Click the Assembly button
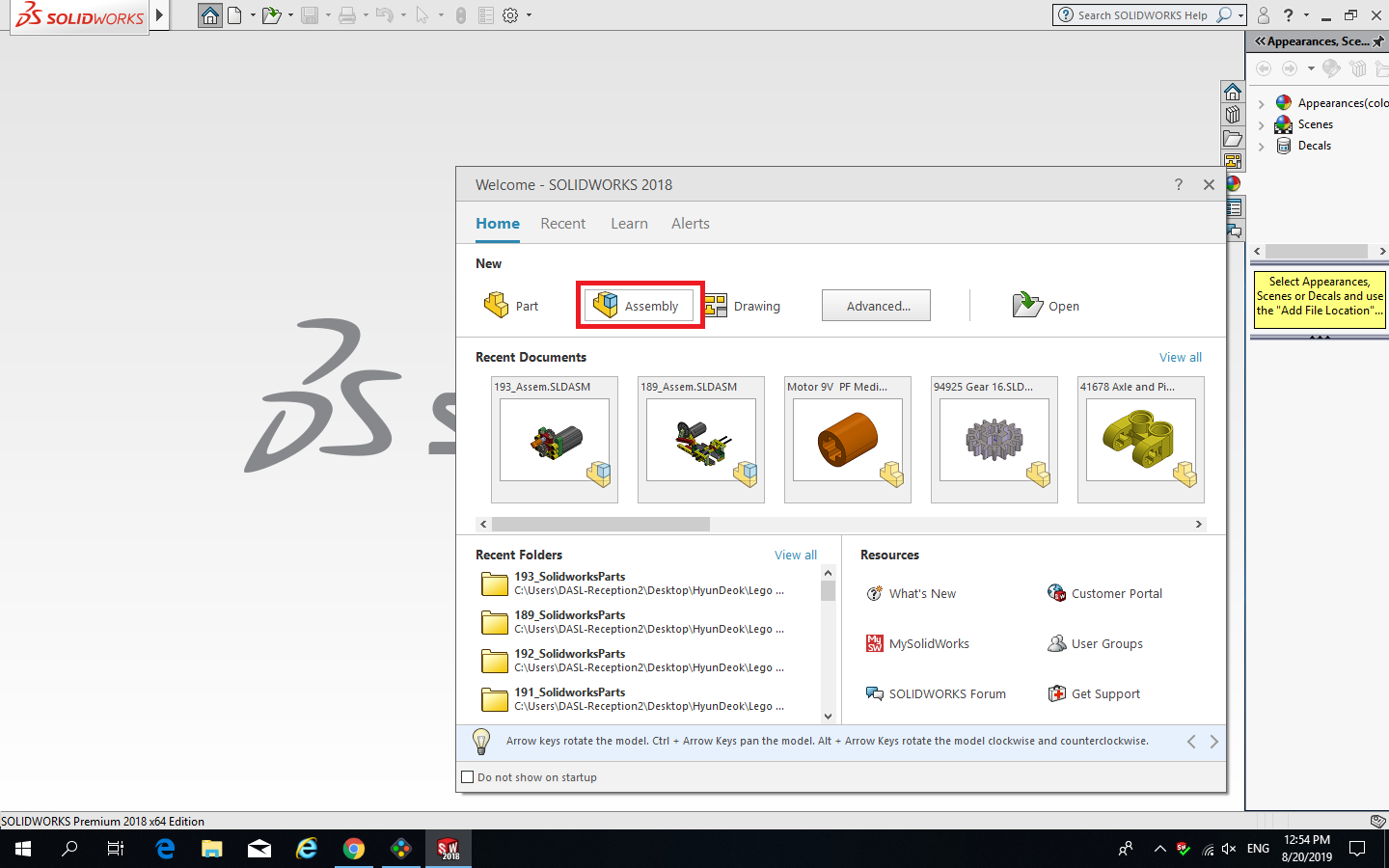This screenshot has width=1389, height=868. tap(640, 305)
